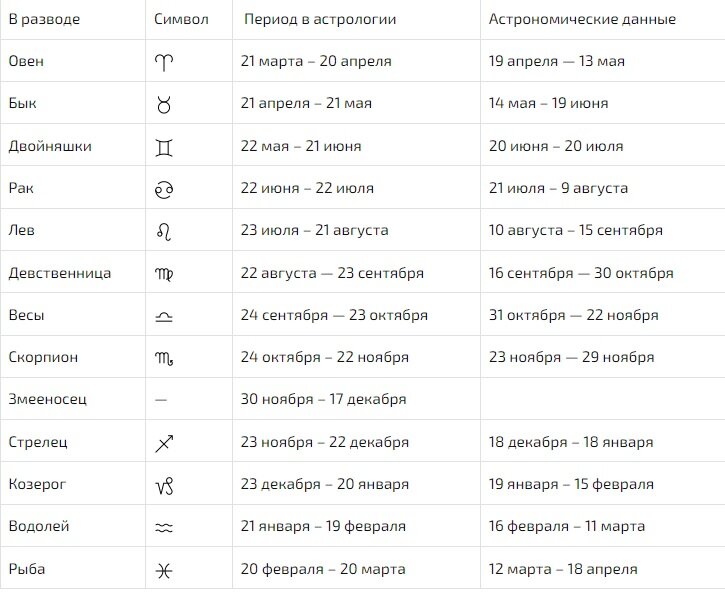Select the Змееносец row name
This screenshot has width=725, height=604.
48,399
